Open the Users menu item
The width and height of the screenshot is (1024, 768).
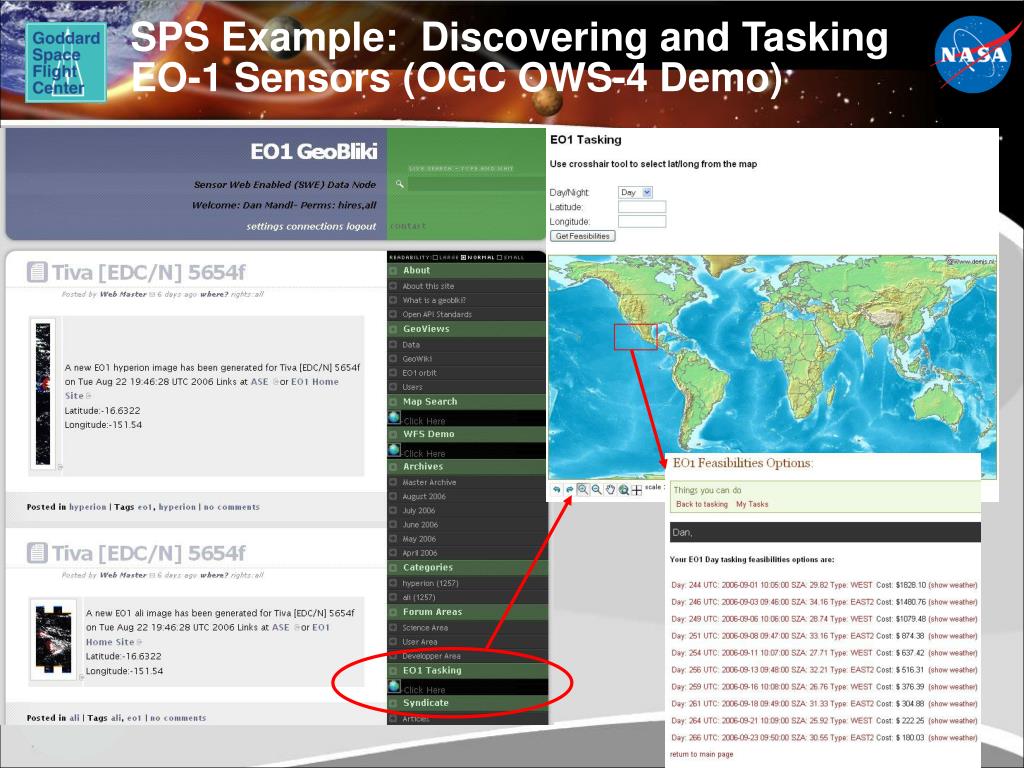pyautogui.click(x=412, y=387)
